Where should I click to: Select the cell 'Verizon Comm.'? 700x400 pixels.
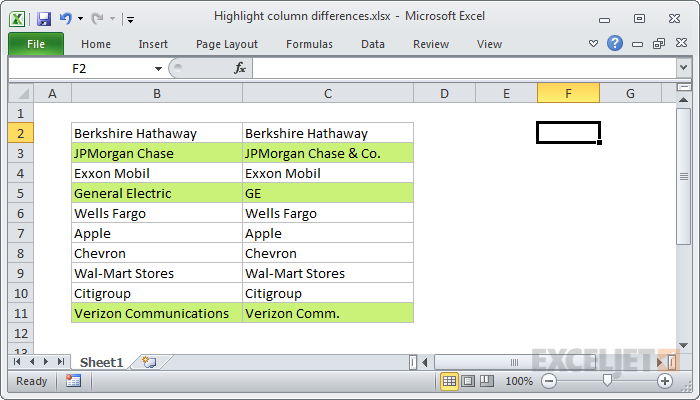click(x=328, y=313)
